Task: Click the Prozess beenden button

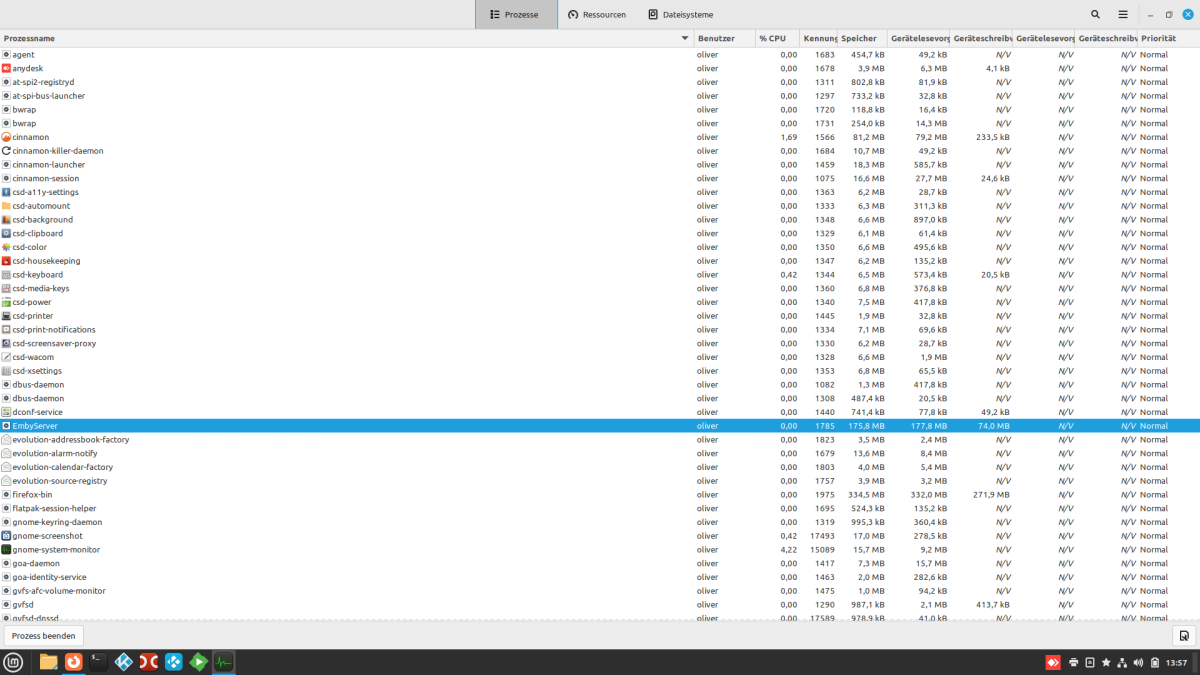Action: (43, 635)
